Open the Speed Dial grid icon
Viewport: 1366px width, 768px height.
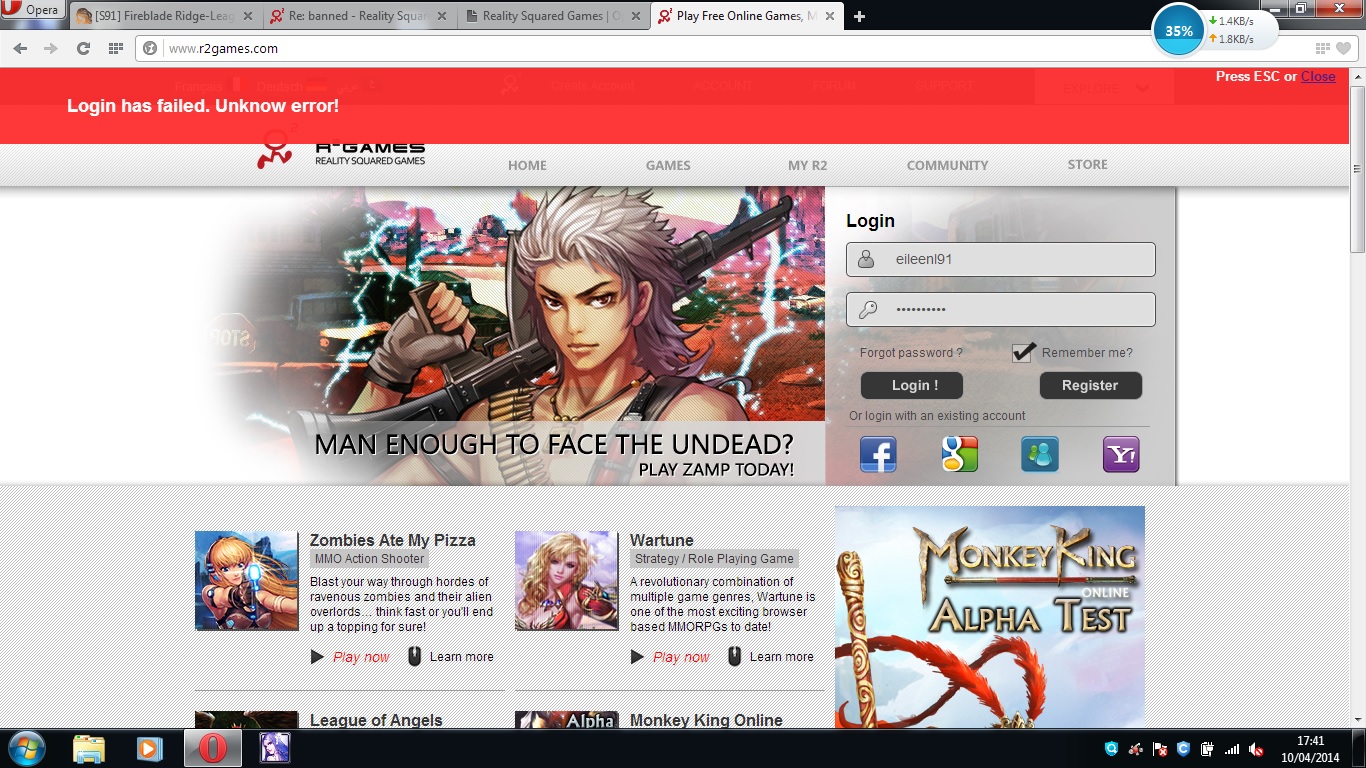pyautogui.click(x=116, y=48)
